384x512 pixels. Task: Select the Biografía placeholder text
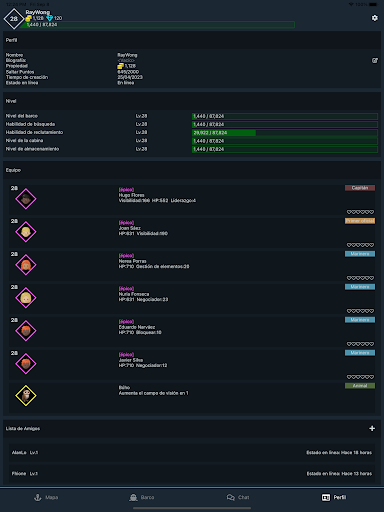click(x=126, y=60)
